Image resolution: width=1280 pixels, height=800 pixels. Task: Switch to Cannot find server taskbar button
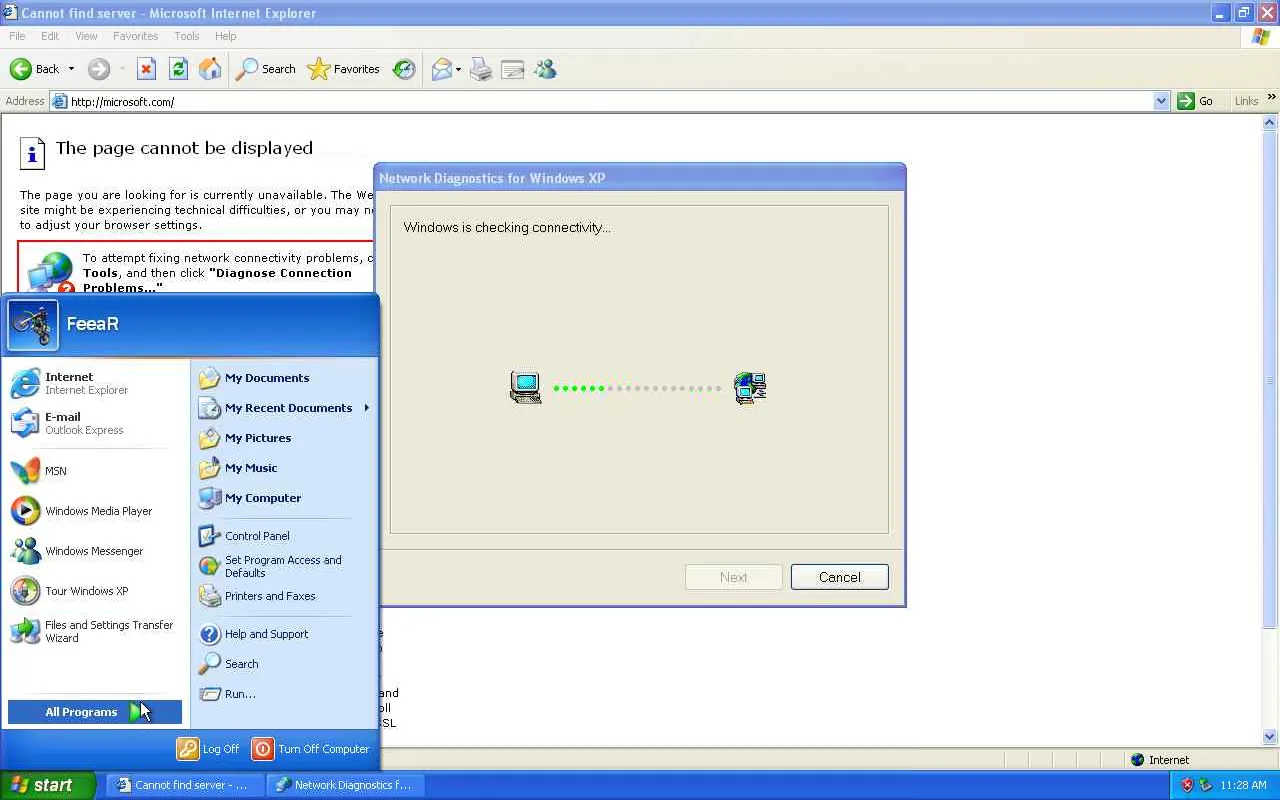tap(185, 785)
